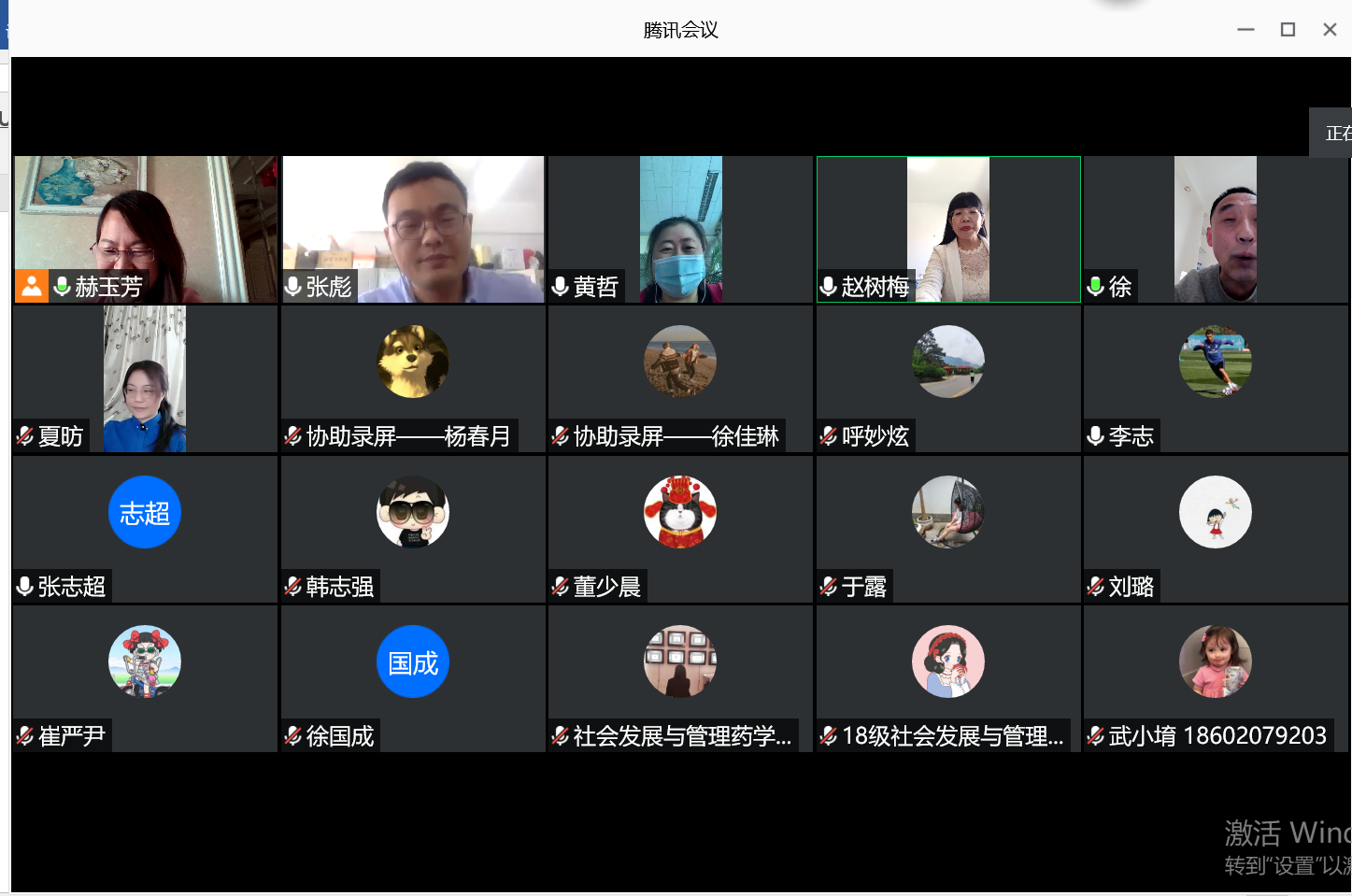Click the microphone icon next to 张志超
The height and width of the screenshot is (896, 1352).
(x=25, y=587)
